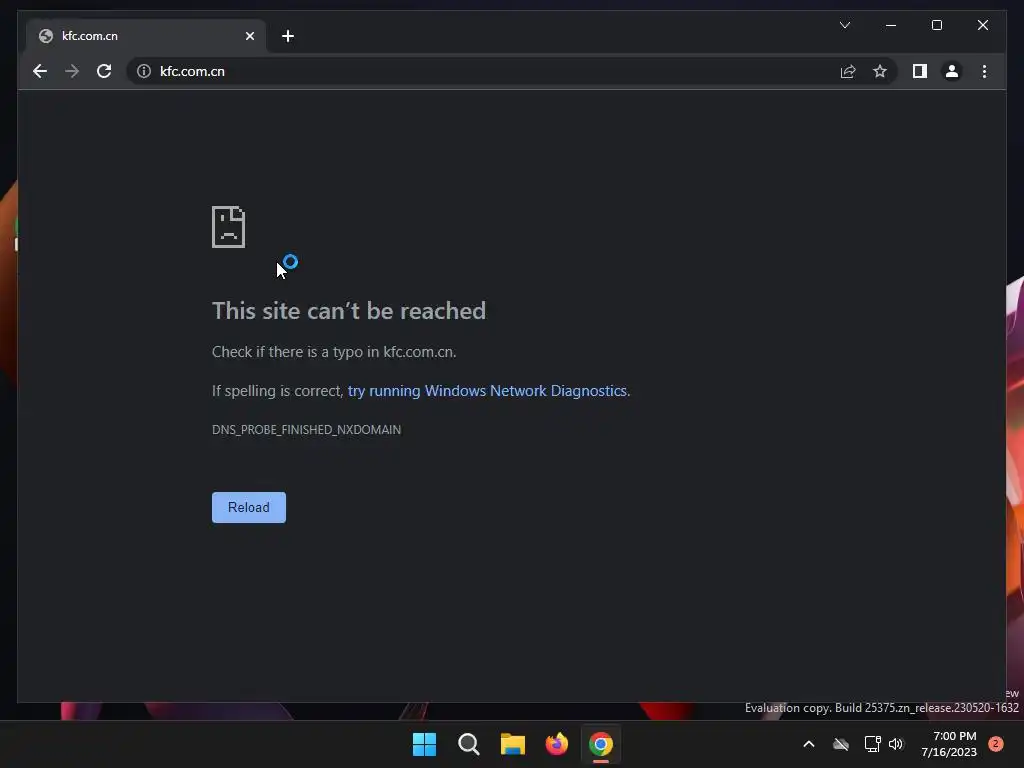
Task: Launch File Explorer from taskbar
Action: (x=513, y=744)
